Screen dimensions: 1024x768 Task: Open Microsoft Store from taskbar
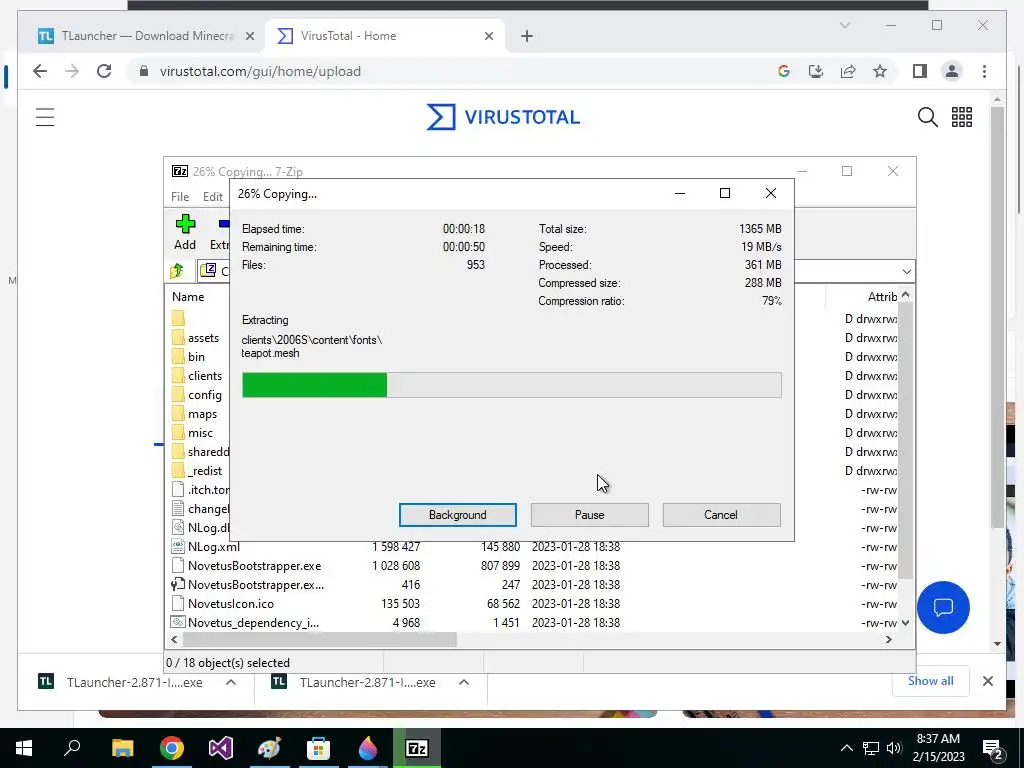point(319,748)
